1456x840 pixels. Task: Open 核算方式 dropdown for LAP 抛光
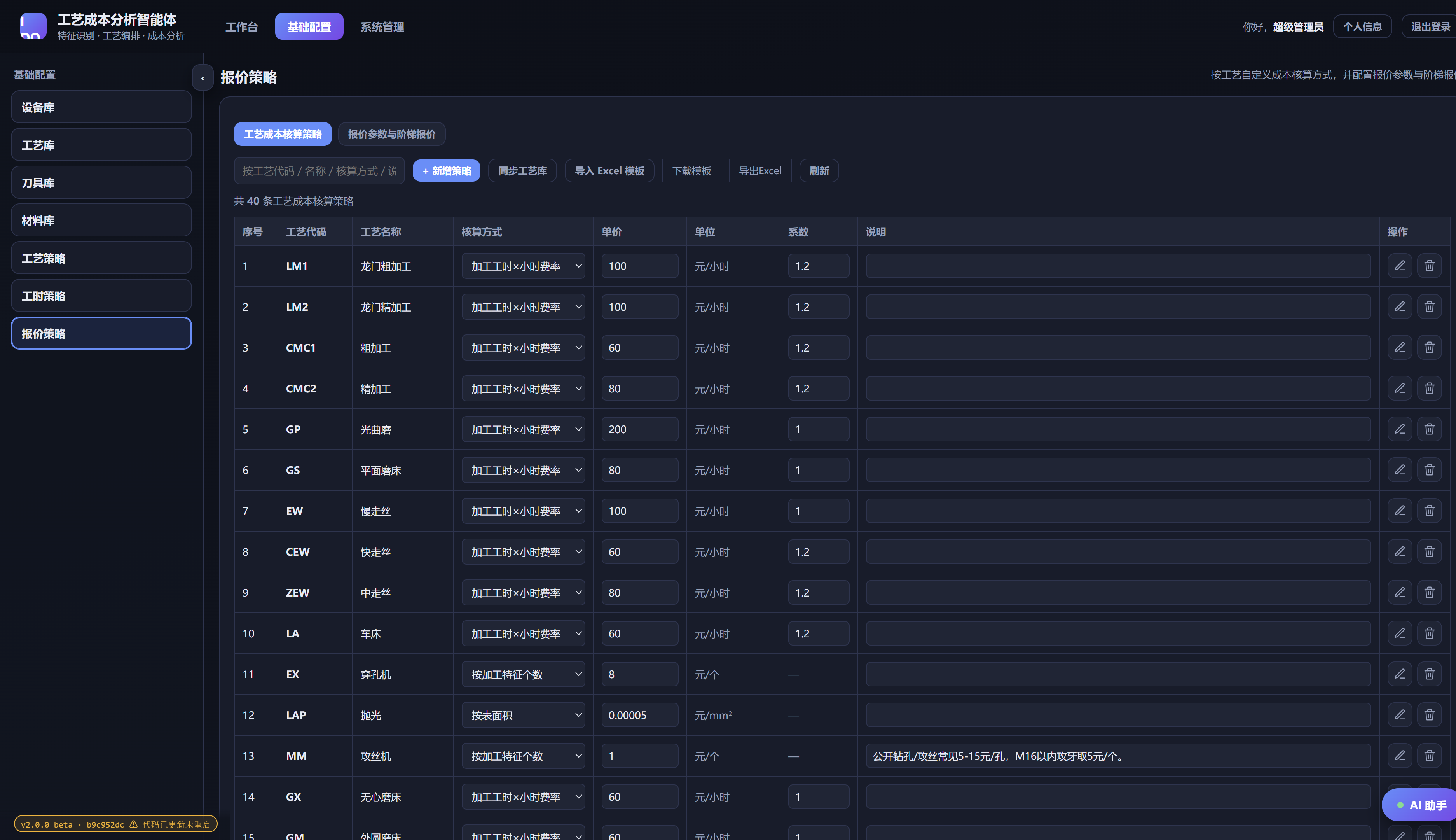[x=523, y=716]
